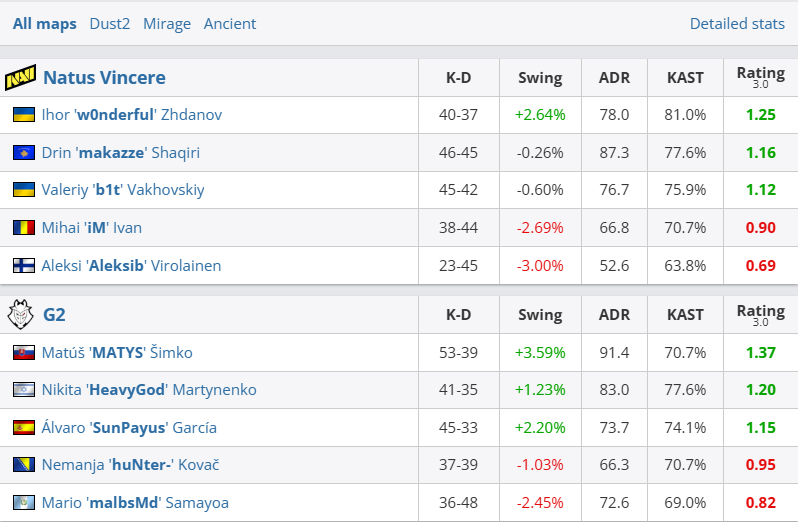Image resolution: width=798 pixels, height=522 pixels.
Task: Open the G2 team name link
Action: 54,315
